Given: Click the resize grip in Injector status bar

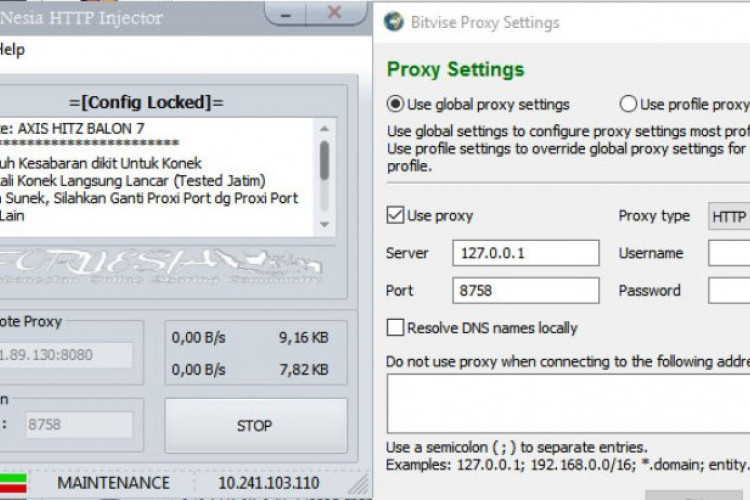Looking at the screenshot, I should click(x=359, y=483).
